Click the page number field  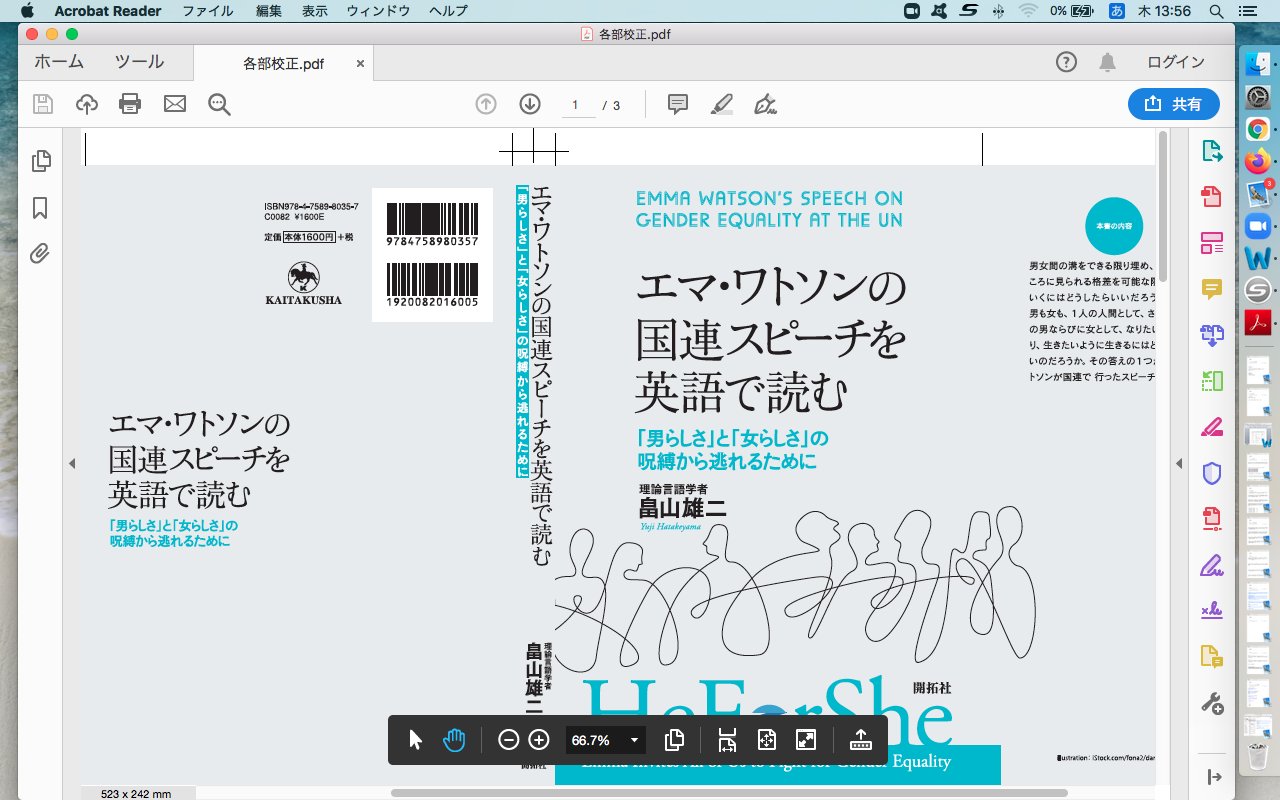coord(576,105)
